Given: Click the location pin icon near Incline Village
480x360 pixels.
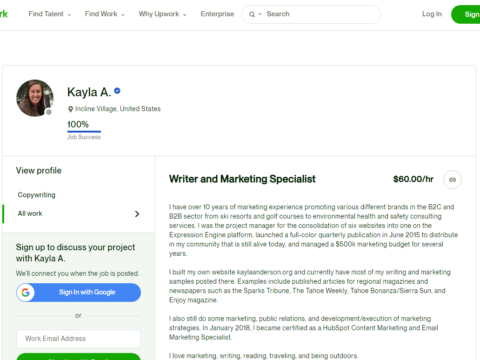Looking at the screenshot, I should [70, 109].
